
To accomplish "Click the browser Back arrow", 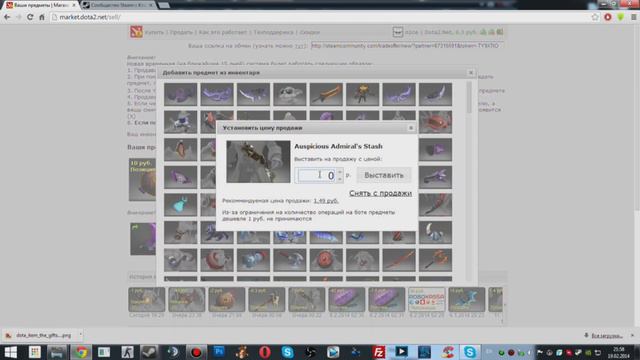I will 7,17.
